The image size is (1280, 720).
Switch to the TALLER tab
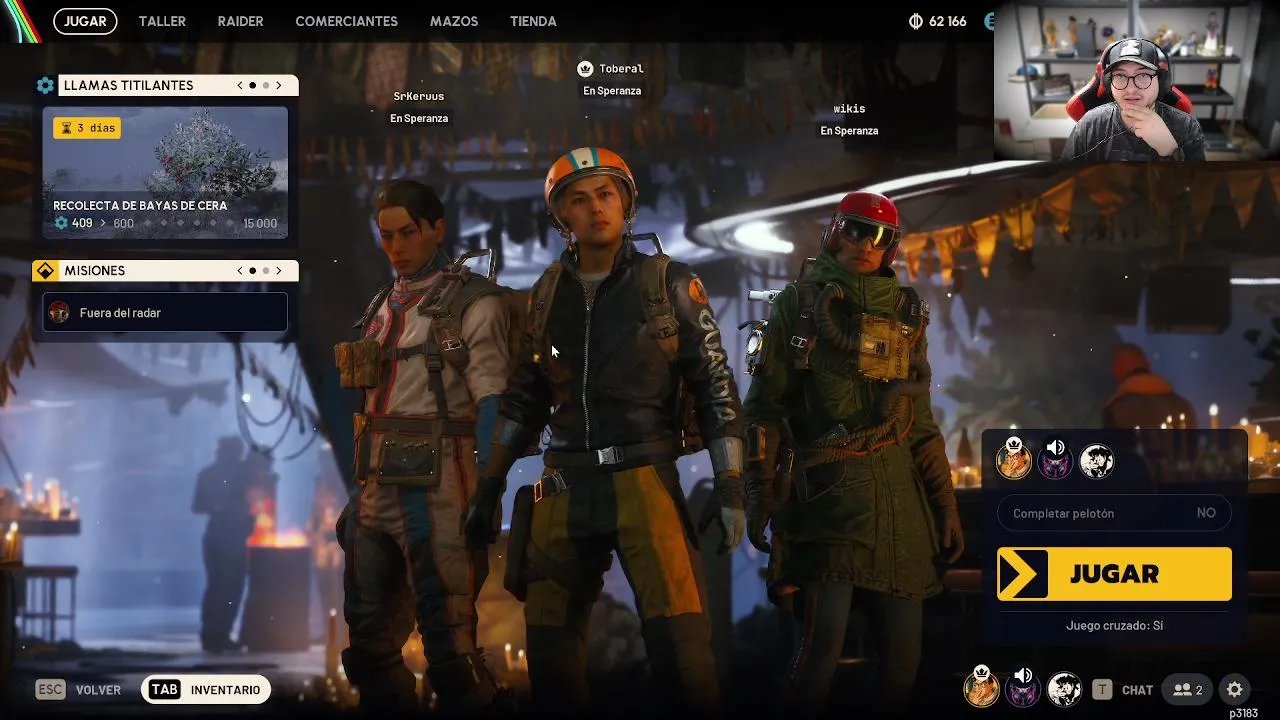pos(162,21)
